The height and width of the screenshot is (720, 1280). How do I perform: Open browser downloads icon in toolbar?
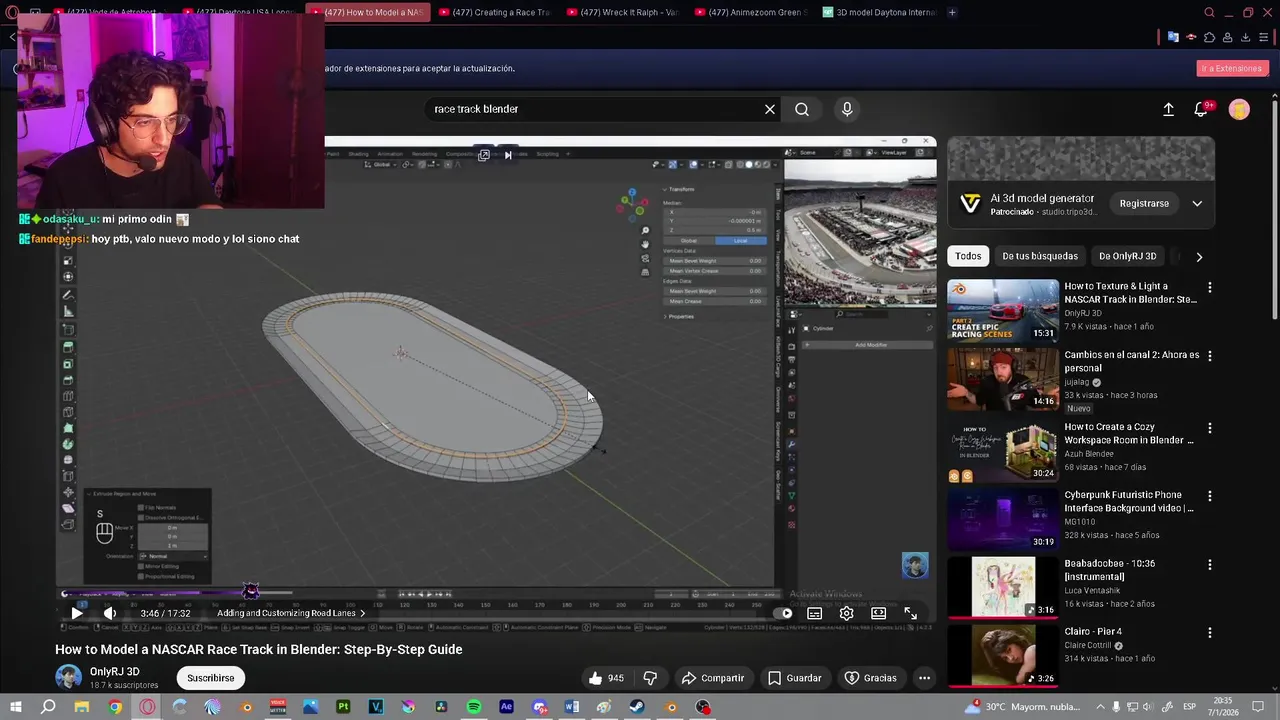tap(1245, 37)
